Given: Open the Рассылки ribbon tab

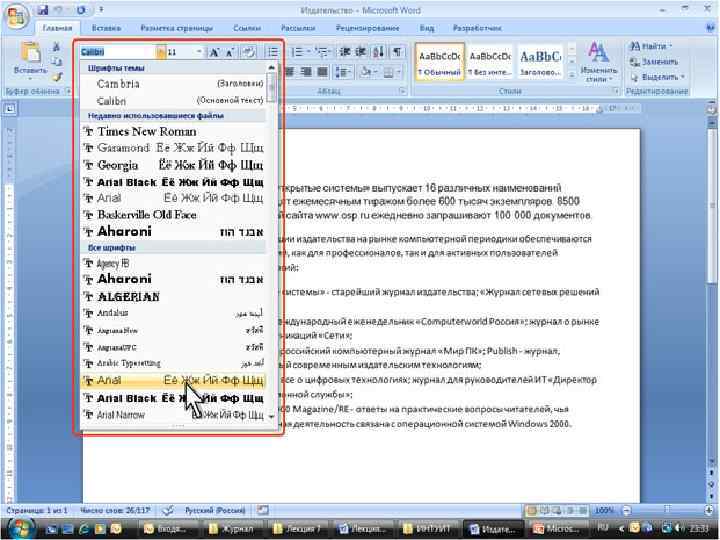Looking at the screenshot, I should point(298,28).
